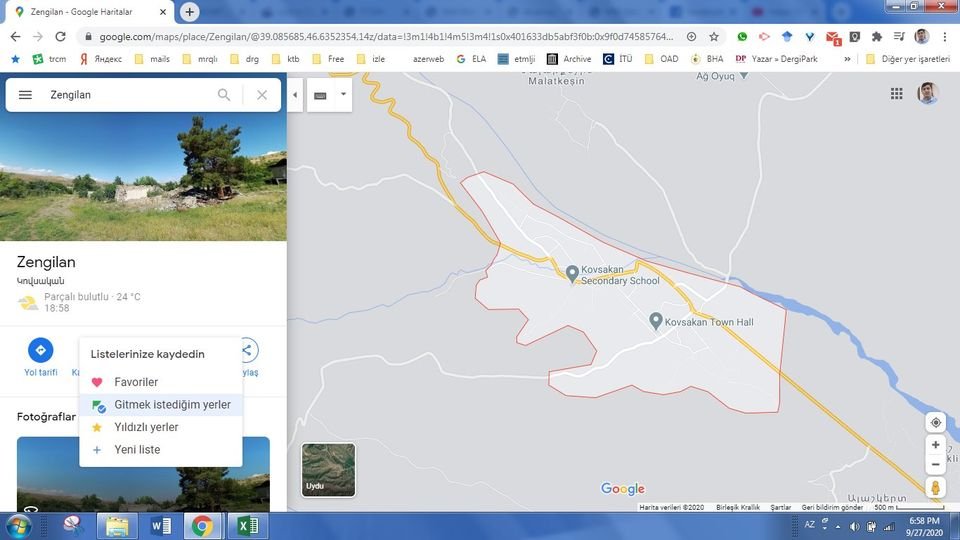Choose Yıldızlı yerler in the list

coord(146,427)
